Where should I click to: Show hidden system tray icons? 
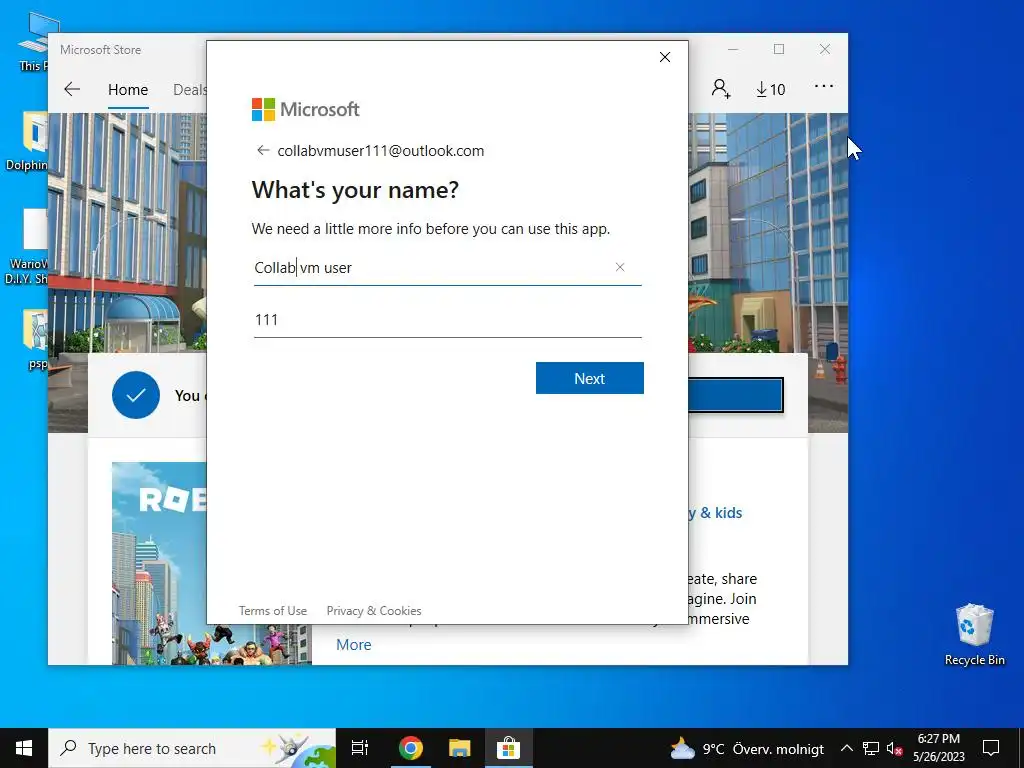coord(846,748)
